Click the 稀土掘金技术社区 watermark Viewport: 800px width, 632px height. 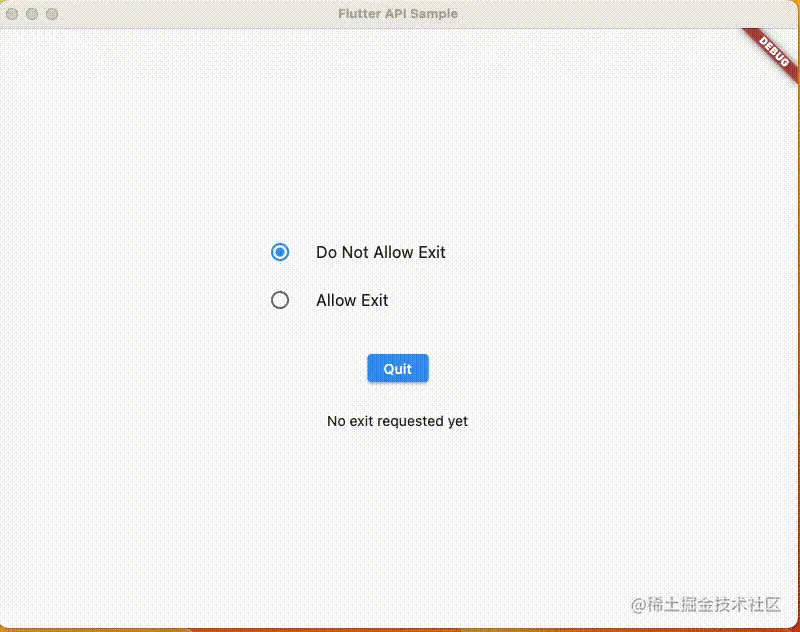[x=706, y=604]
